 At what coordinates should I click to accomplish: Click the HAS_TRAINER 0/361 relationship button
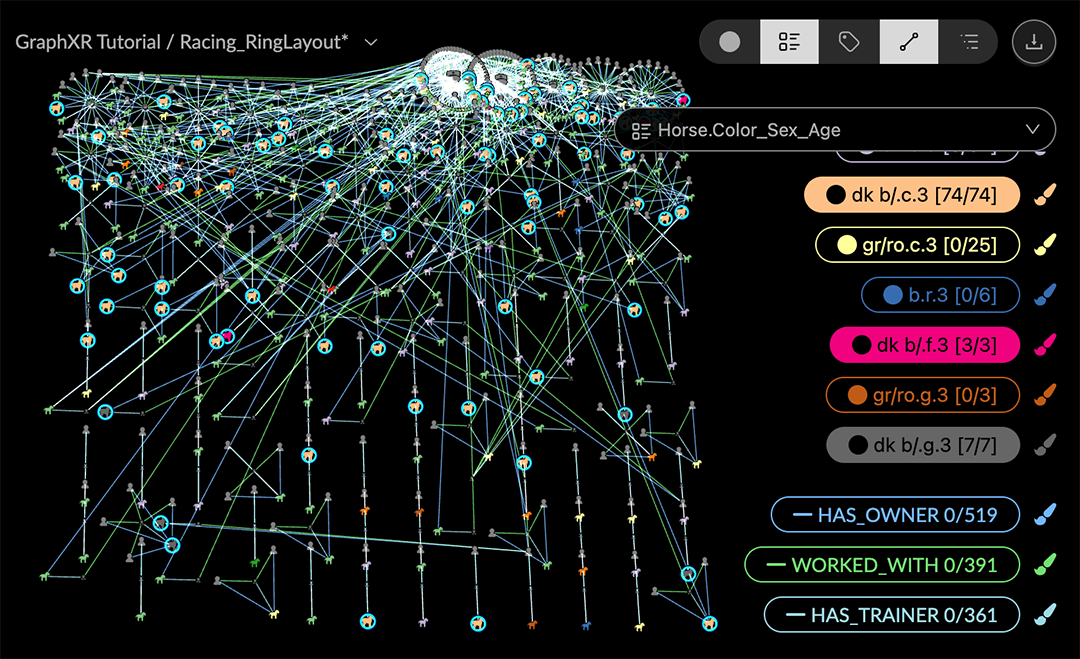tap(892, 615)
